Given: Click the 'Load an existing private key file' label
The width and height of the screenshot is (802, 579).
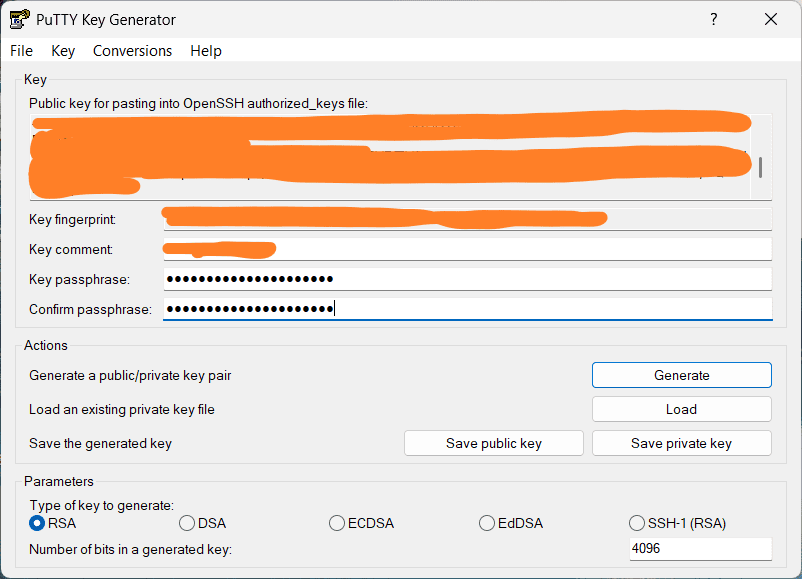Looking at the screenshot, I should (122, 409).
